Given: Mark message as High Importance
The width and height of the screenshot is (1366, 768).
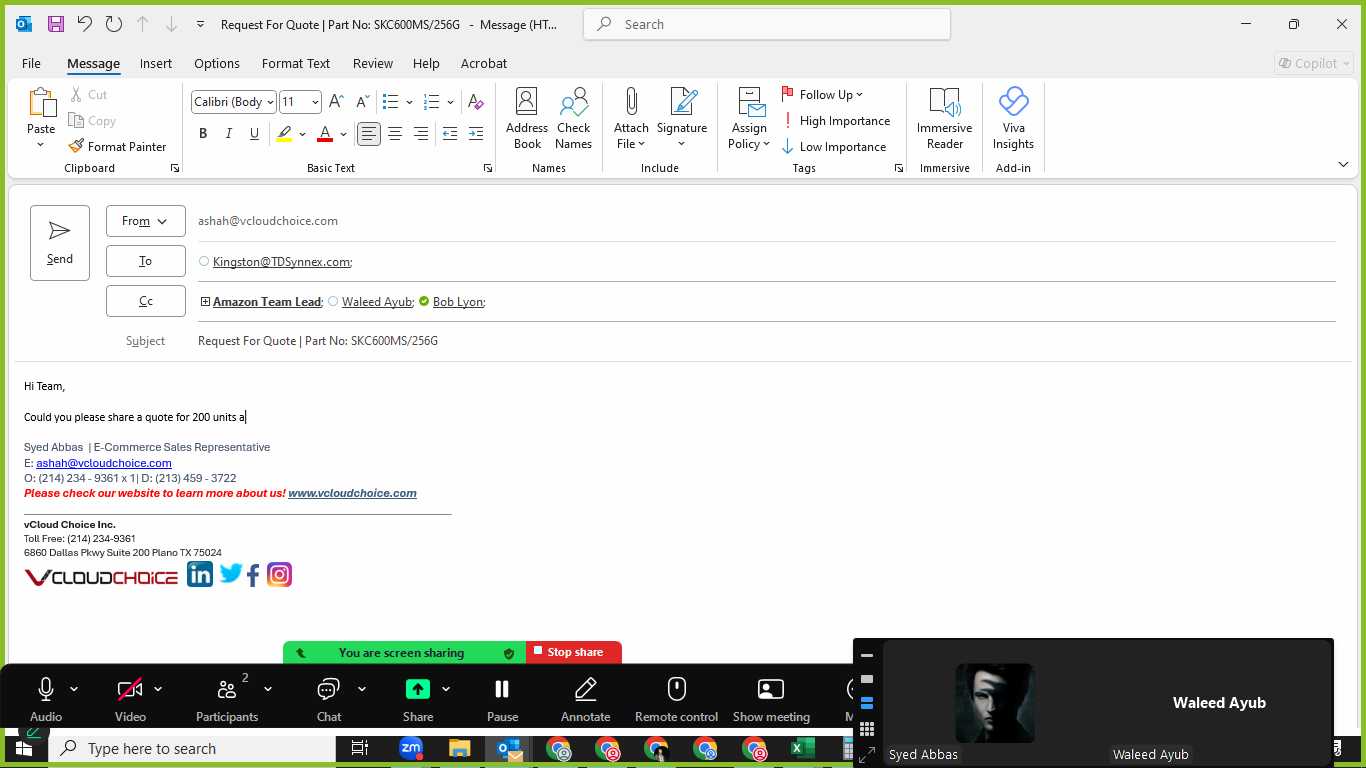Looking at the screenshot, I should pyautogui.click(x=836, y=121).
